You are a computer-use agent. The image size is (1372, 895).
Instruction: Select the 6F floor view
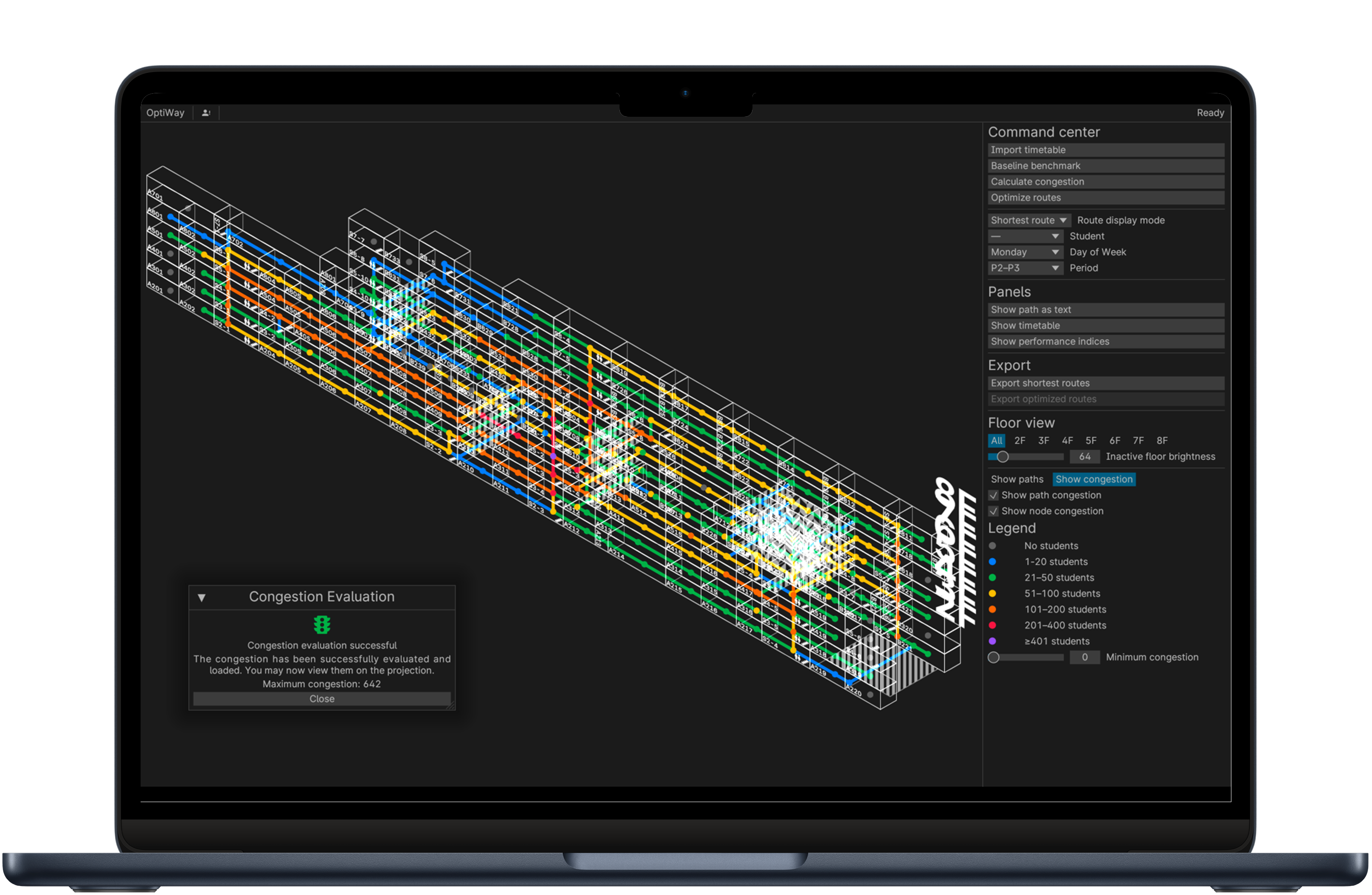pyautogui.click(x=1115, y=441)
